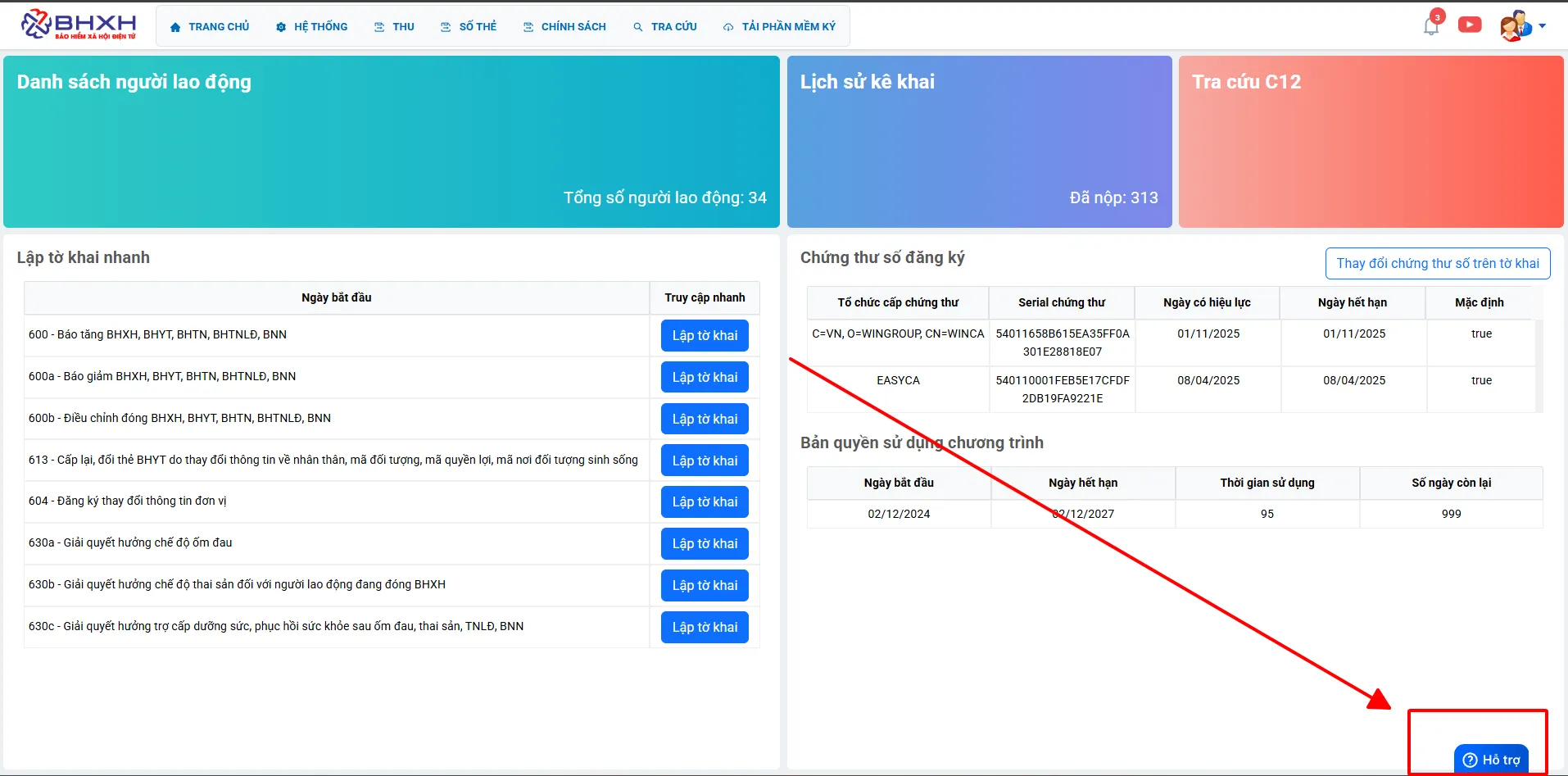
Task: Expand the dropdown arrow next to avatar
Action: click(1543, 26)
